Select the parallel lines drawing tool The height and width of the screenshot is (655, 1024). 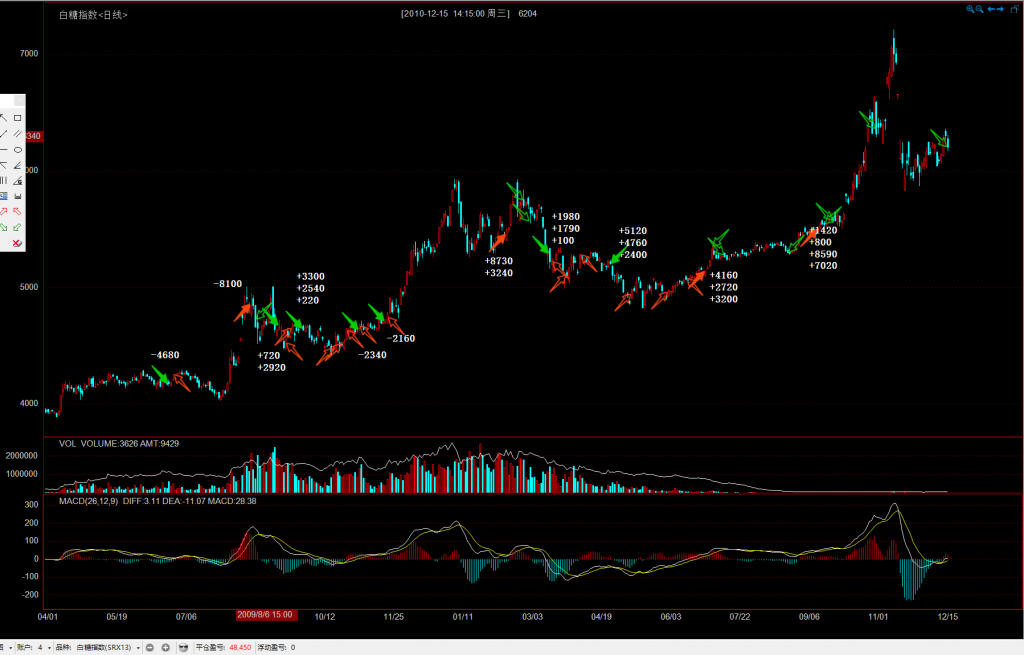coord(18,134)
